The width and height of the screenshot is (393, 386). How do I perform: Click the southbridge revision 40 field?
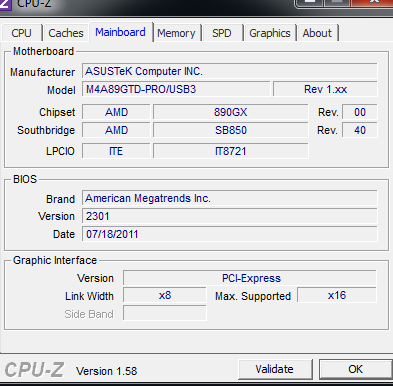click(360, 130)
